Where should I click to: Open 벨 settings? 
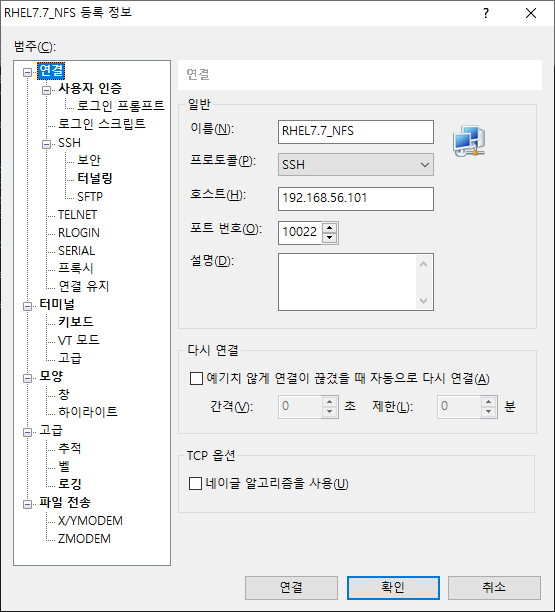point(64,466)
